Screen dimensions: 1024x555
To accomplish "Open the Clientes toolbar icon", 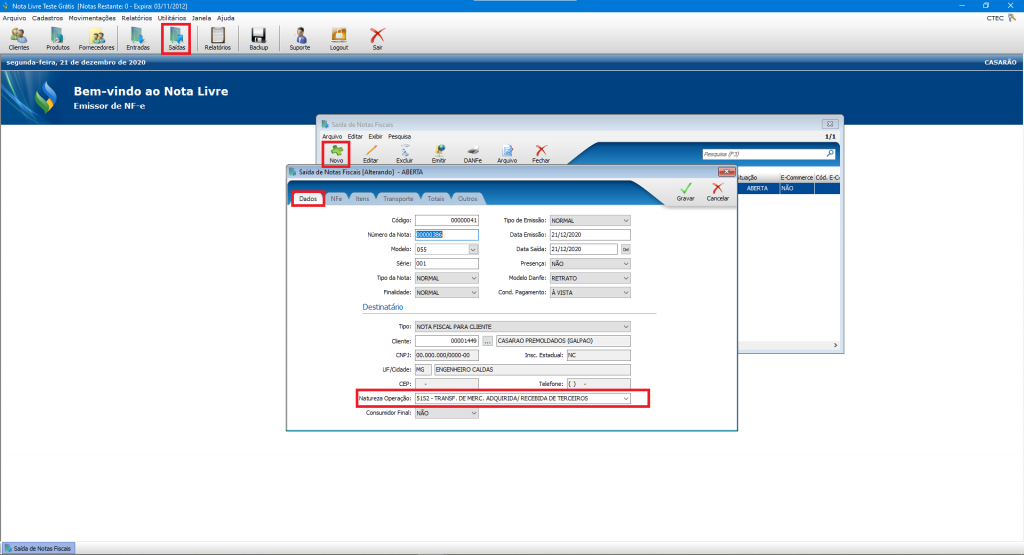I will [x=18, y=38].
